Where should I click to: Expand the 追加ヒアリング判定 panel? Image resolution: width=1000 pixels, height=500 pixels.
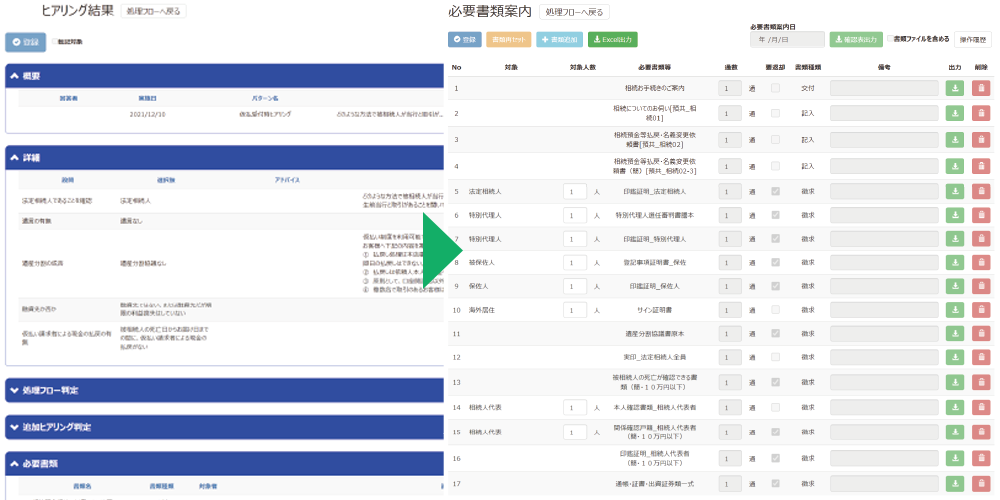pos(12,427)
